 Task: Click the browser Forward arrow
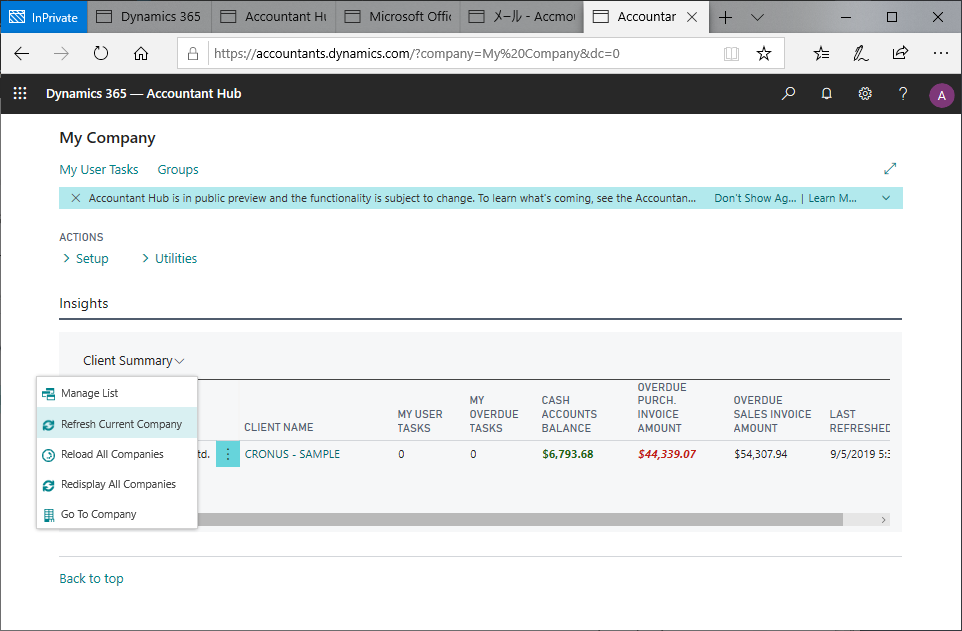coord(61,53)
